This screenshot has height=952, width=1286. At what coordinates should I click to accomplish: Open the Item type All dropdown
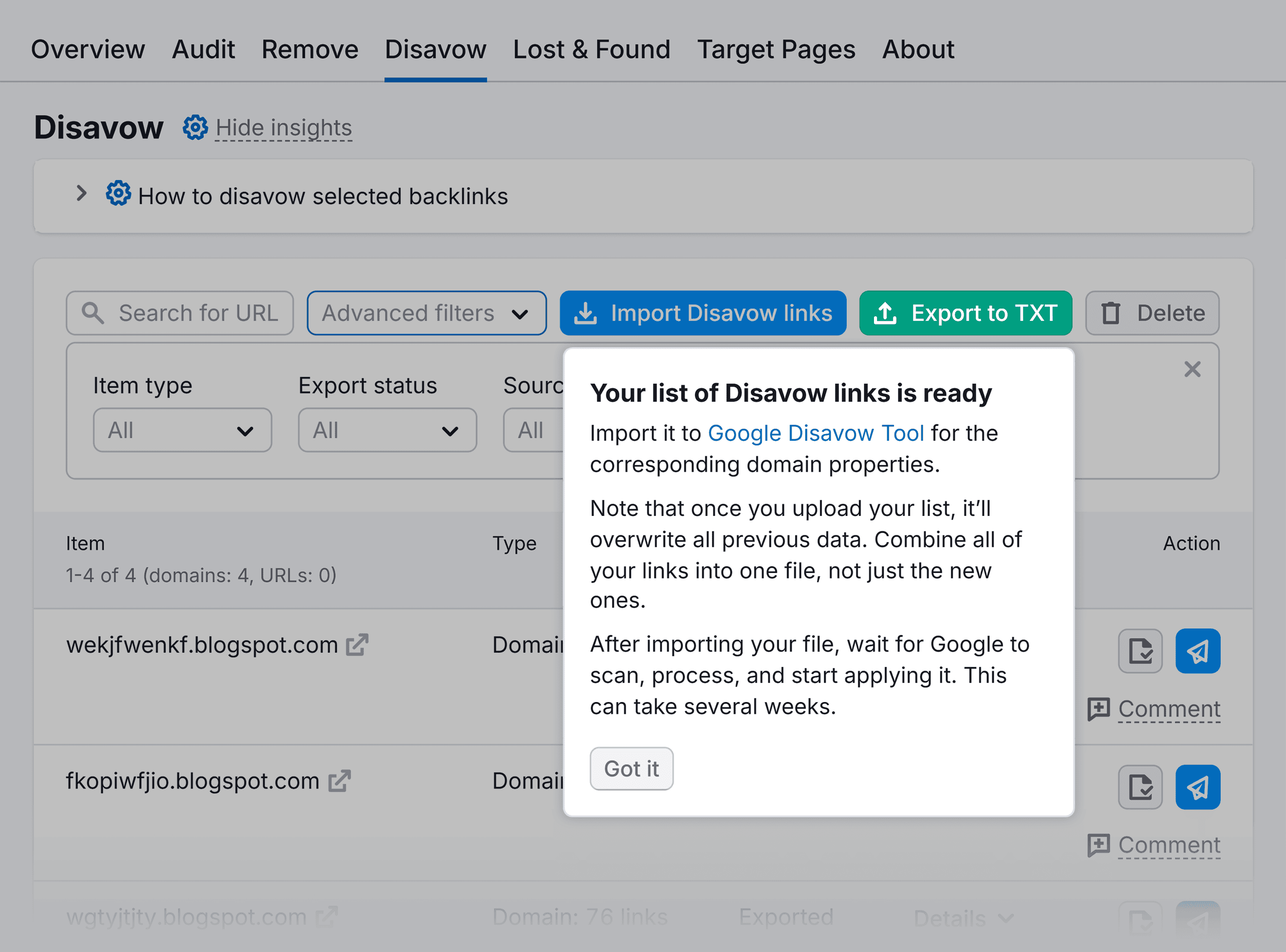(182, 430)
